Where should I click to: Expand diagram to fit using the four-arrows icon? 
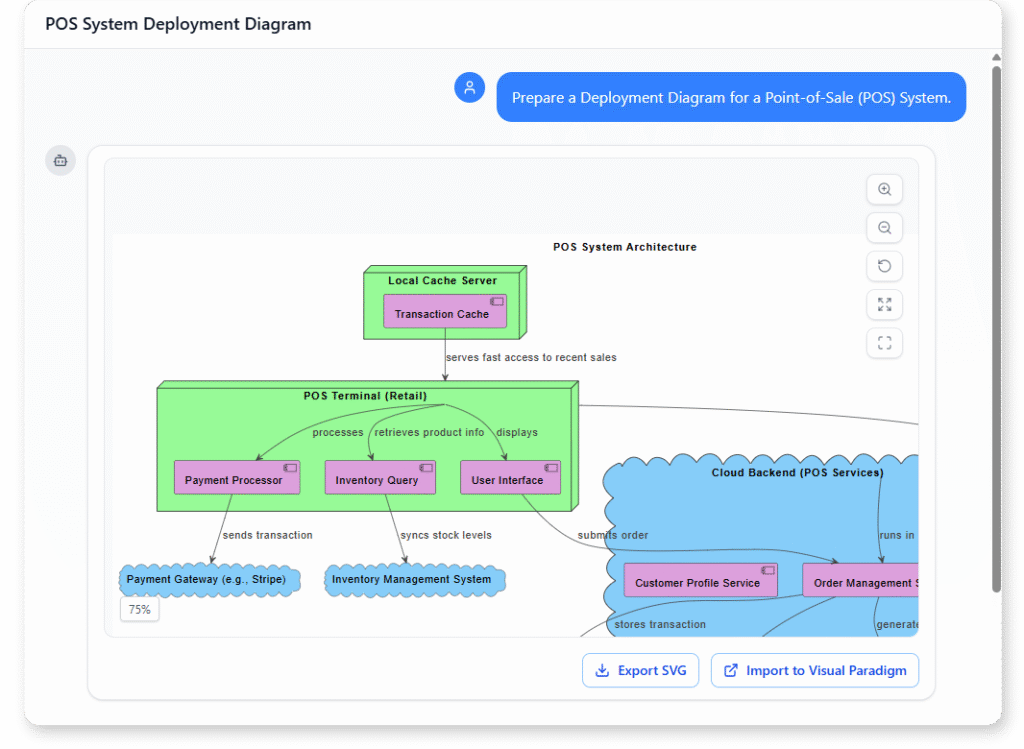(884, 304)
